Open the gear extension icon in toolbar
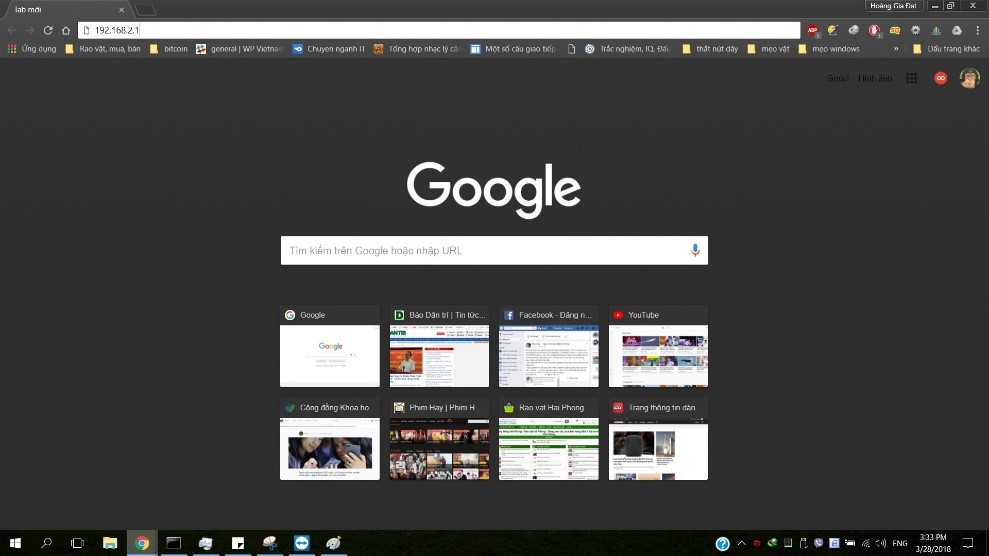989x556 pixels. (915, 30)
